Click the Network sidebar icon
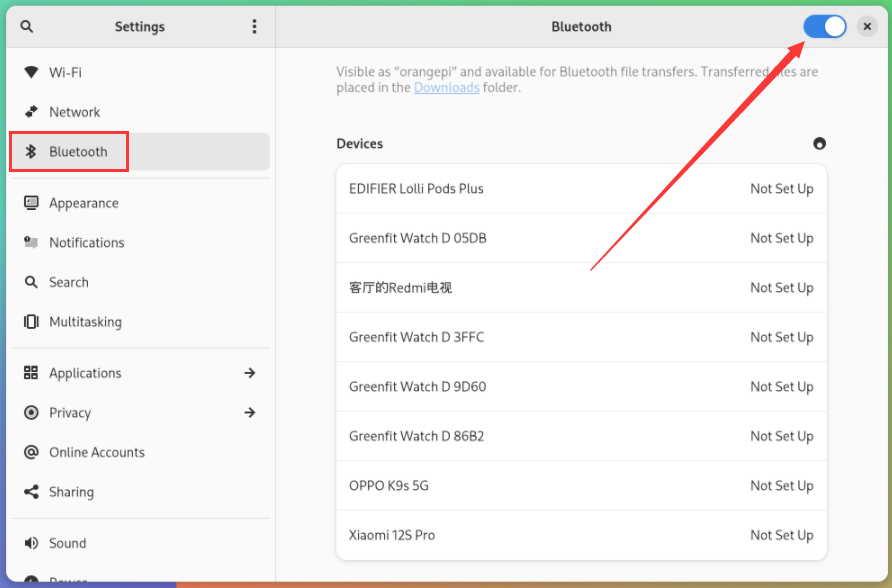The image size is (892, 588). tap(31, 112)
